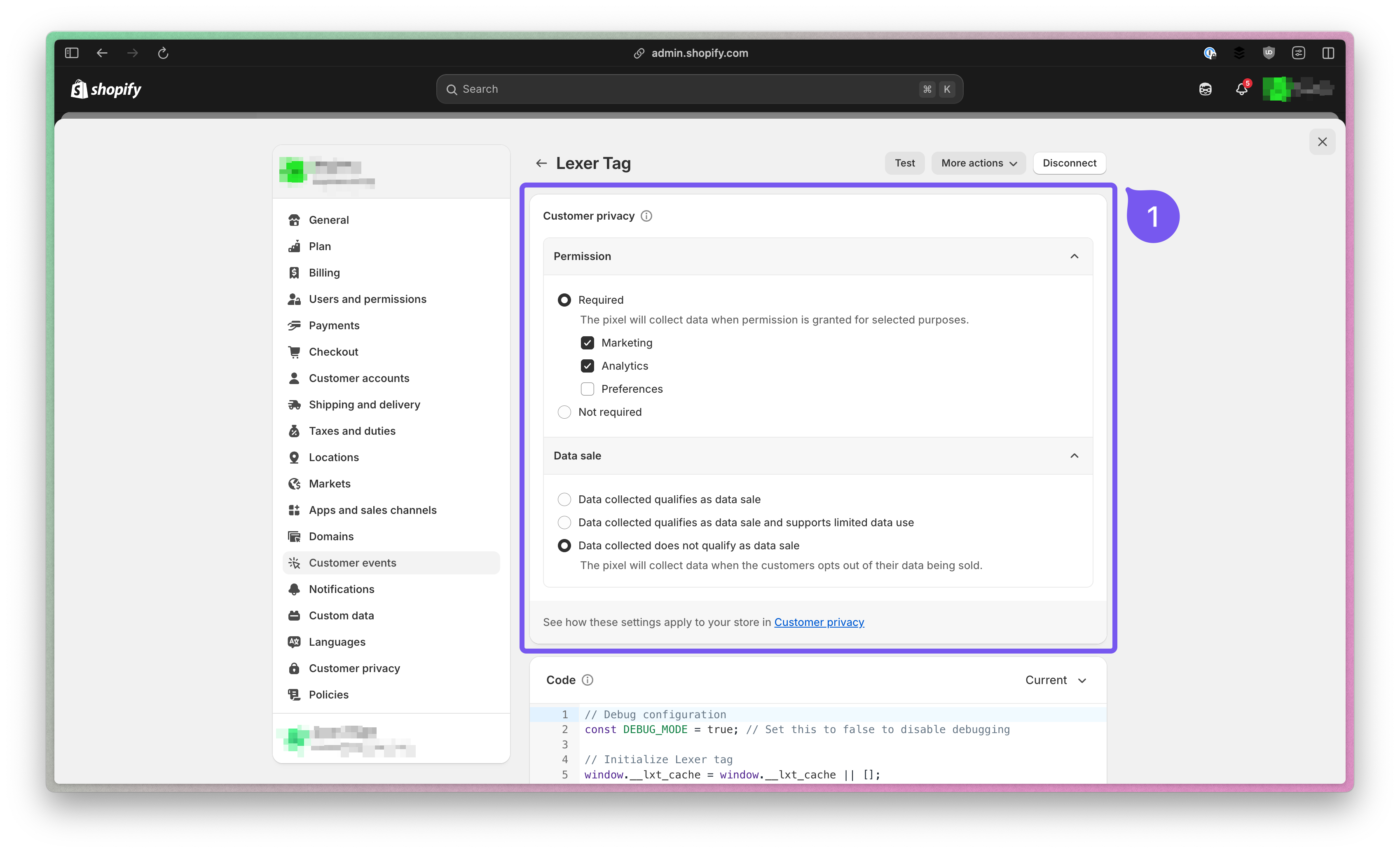Collapse the Permission section
Image resolution: width=1400 pixels, height=853 pixels.
[1075, 256]
